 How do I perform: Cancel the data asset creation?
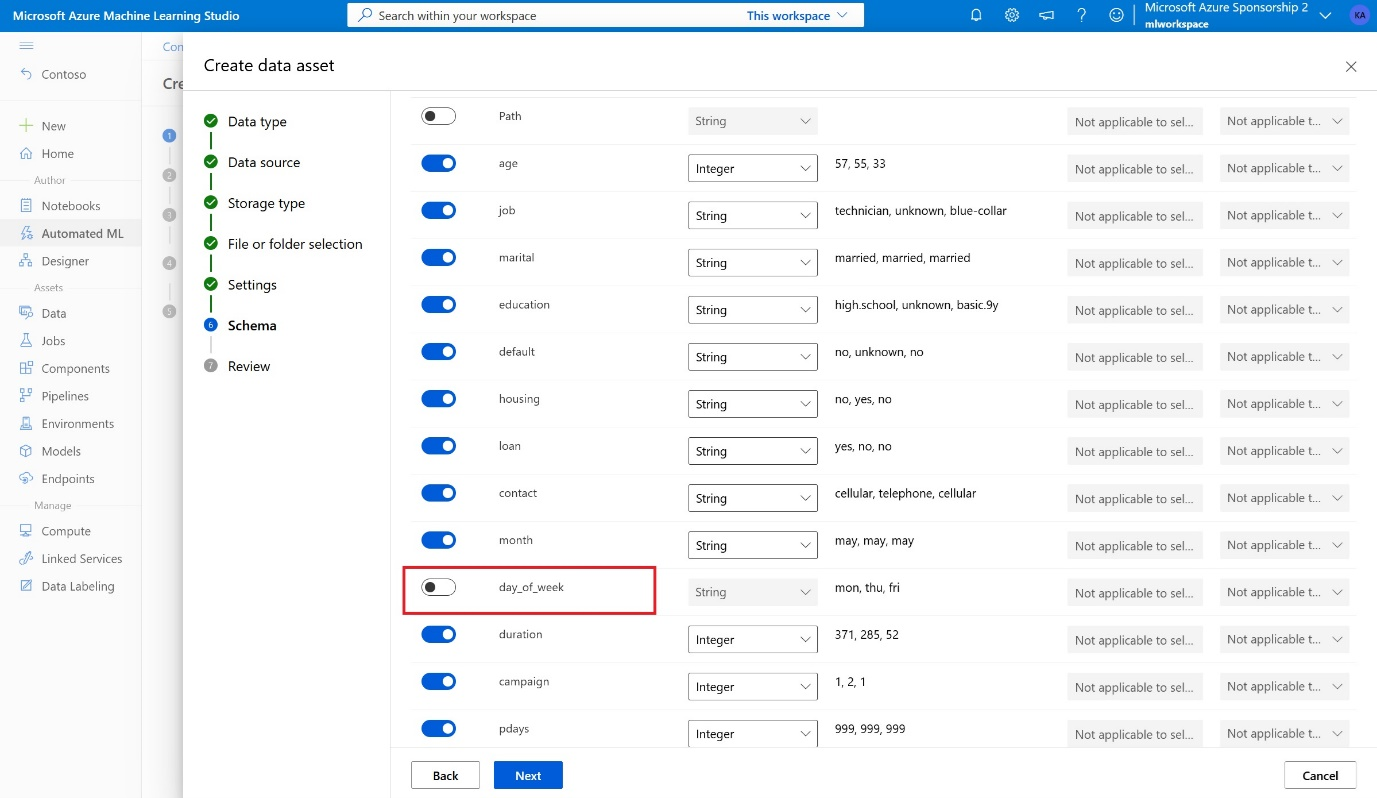coord(1320,775)
